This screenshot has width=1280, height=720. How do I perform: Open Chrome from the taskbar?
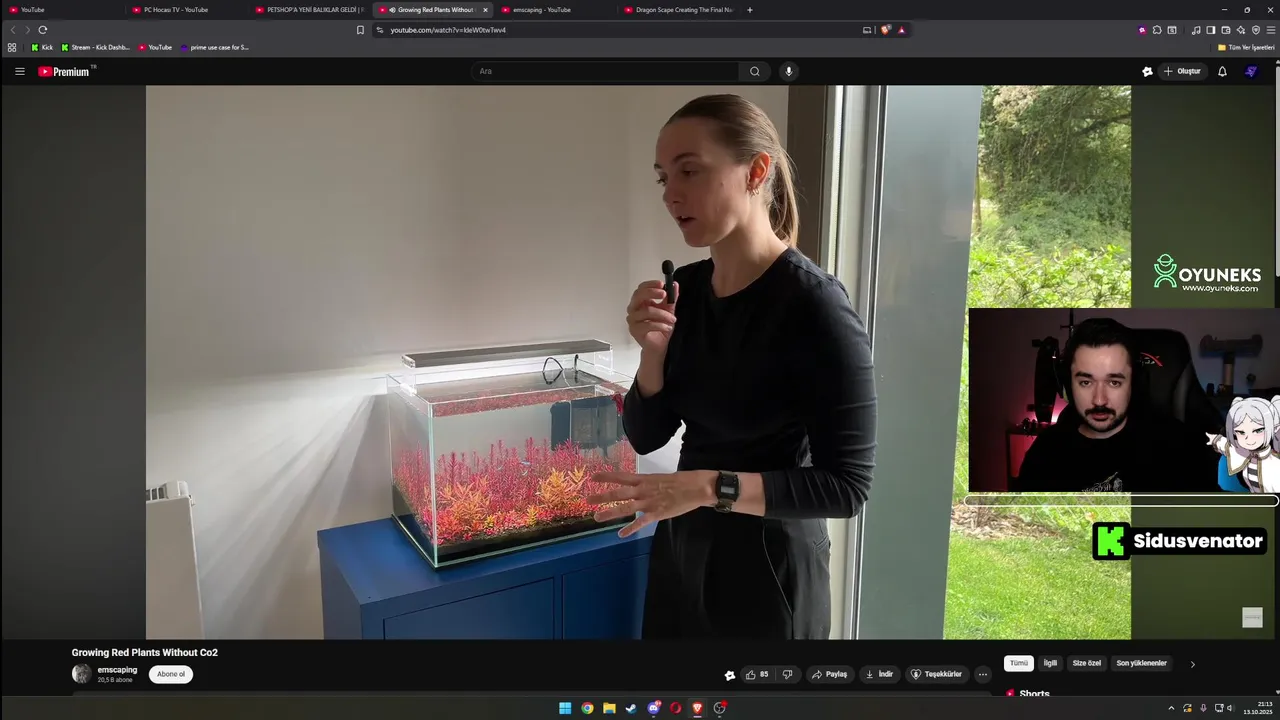[x=587, y=708]
